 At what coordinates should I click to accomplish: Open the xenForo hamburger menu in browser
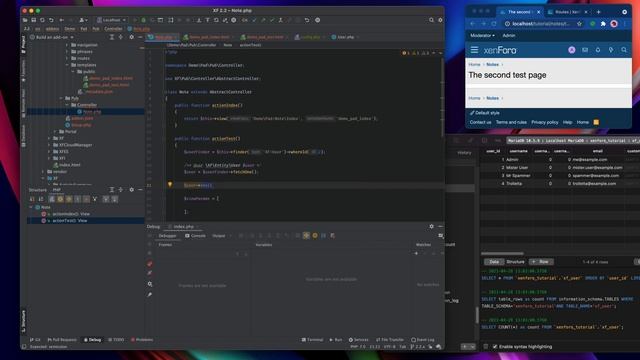pos(474,50)
